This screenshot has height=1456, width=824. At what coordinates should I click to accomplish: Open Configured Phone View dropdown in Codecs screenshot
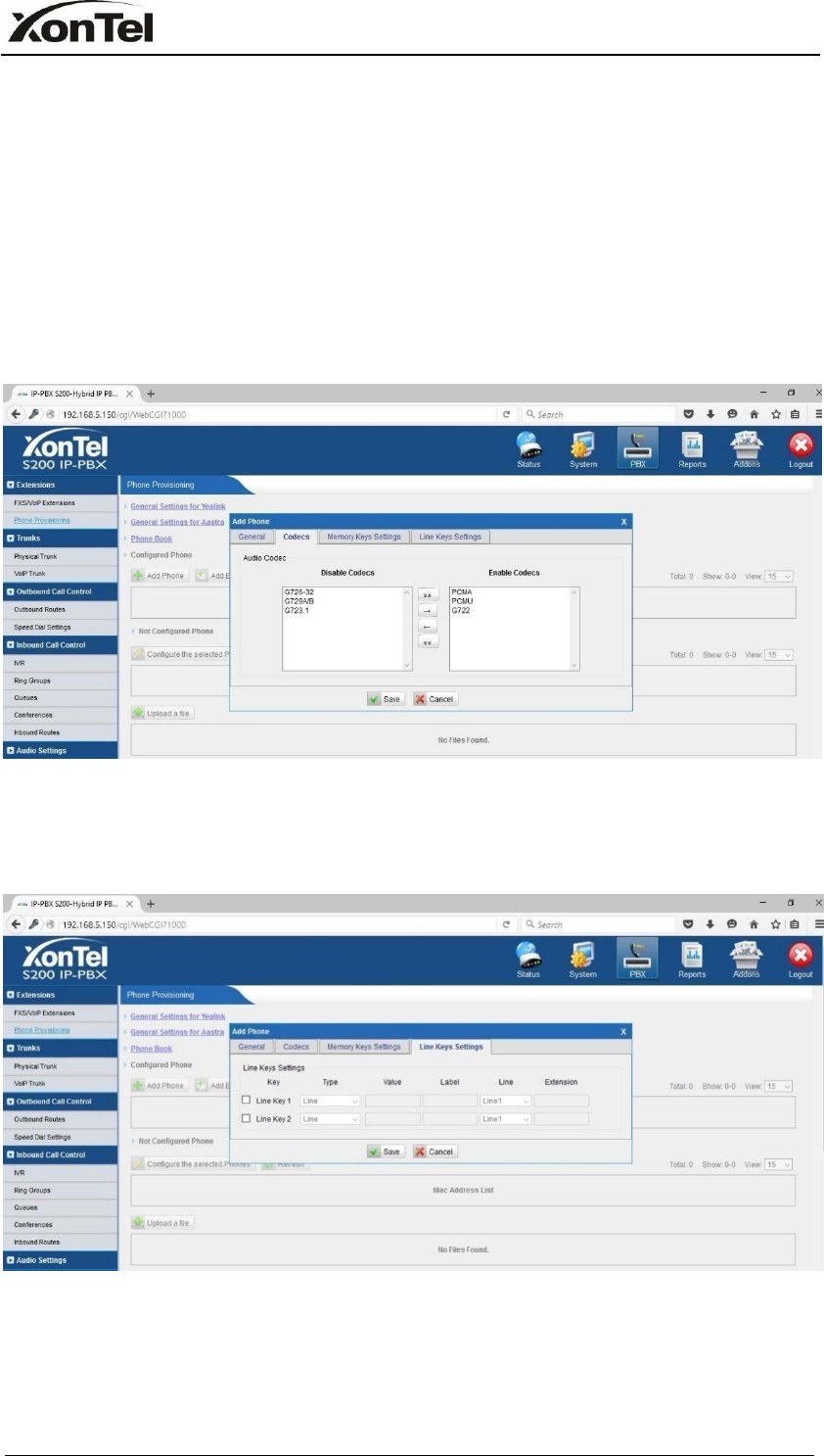pyautogui.click(x=779, y=577)
